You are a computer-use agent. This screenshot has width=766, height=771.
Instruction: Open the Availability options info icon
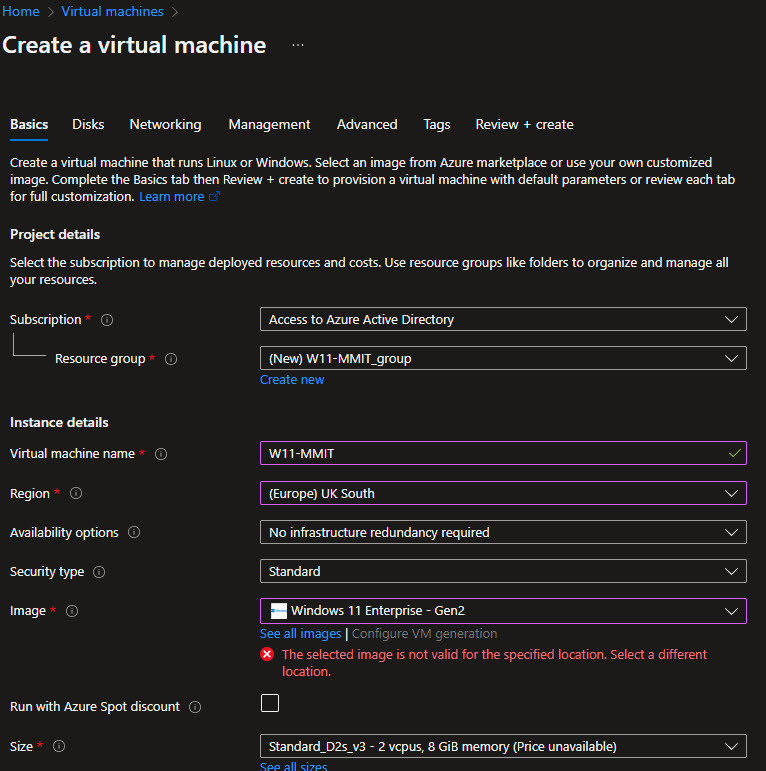[134, 532]
